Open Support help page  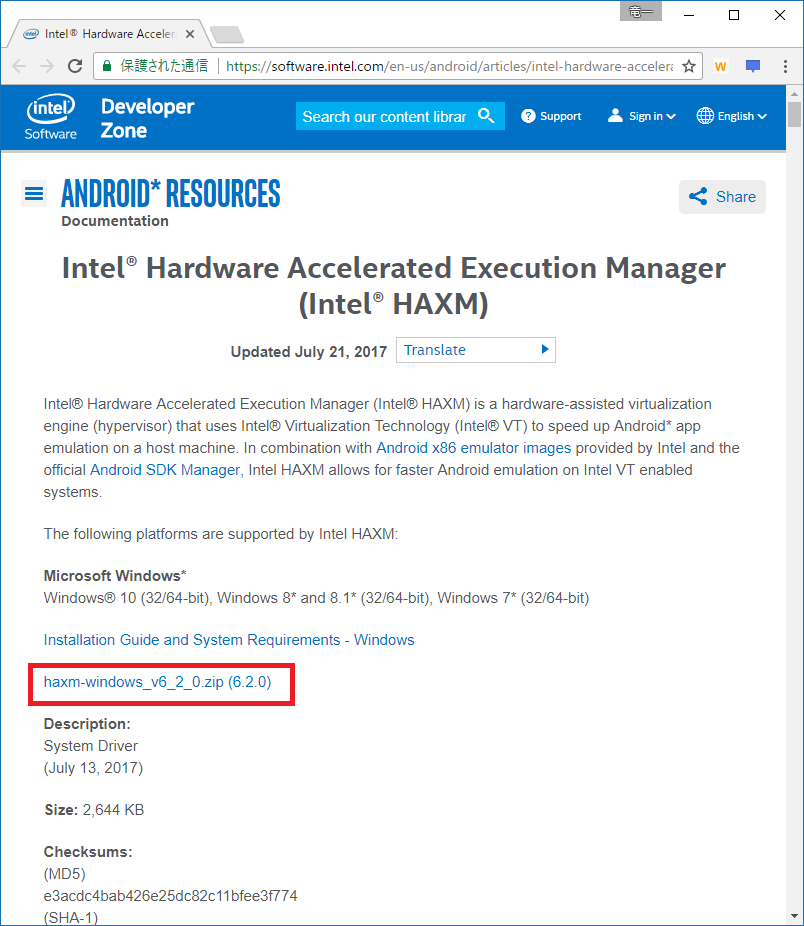pyautogui.click(x=551, y=116)
